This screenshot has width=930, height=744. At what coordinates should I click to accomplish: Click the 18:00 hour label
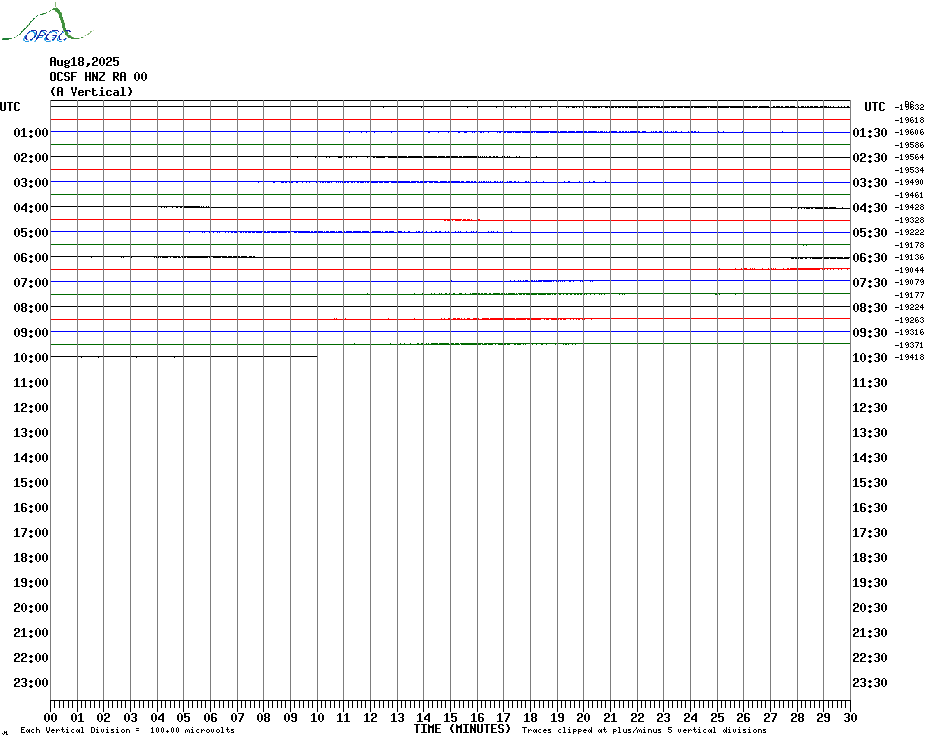click(31, 558)
